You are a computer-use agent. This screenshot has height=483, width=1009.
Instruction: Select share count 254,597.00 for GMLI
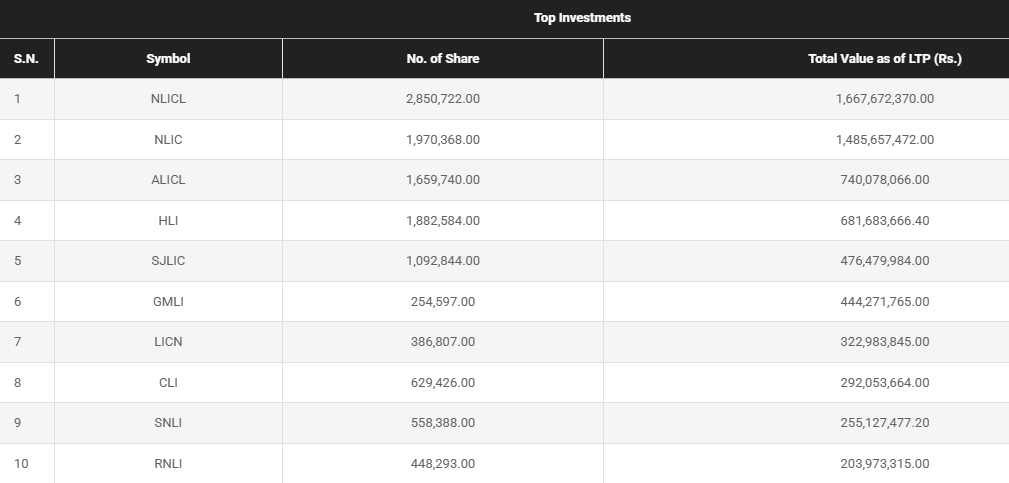[x=442, y=301]
